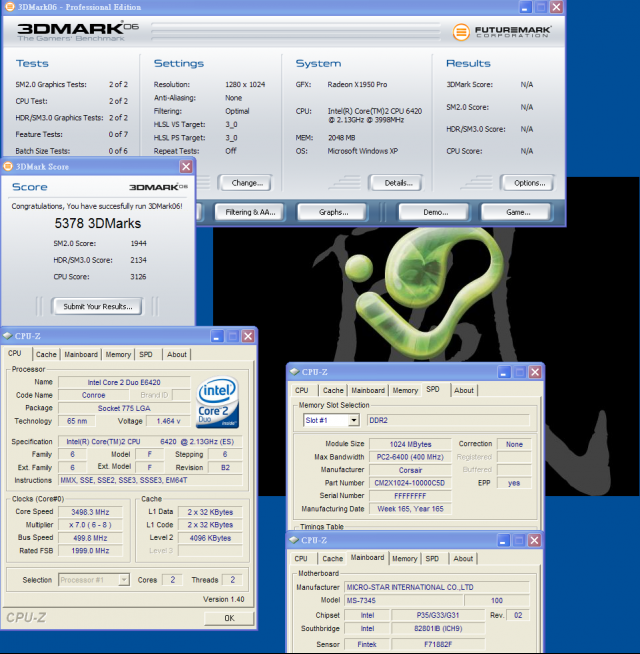Launch the Demo... button
Viewport: 640px width, 654px height.
pyautogui.click(x=434, y=212)
